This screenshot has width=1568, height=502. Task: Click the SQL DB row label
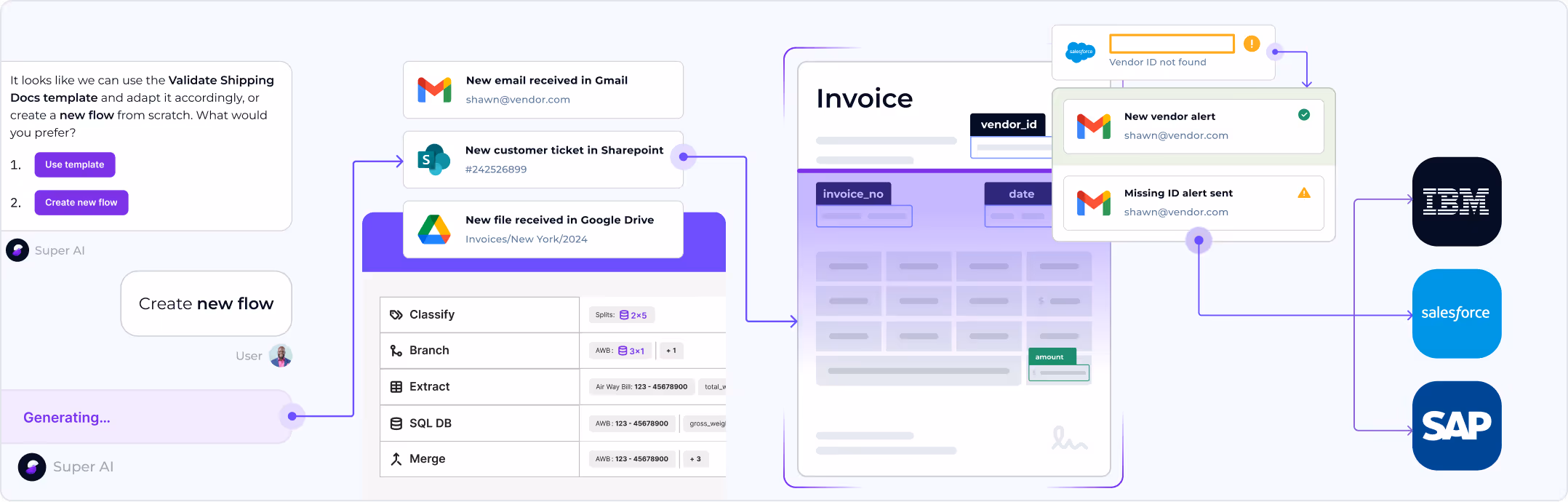coord(431,423)
